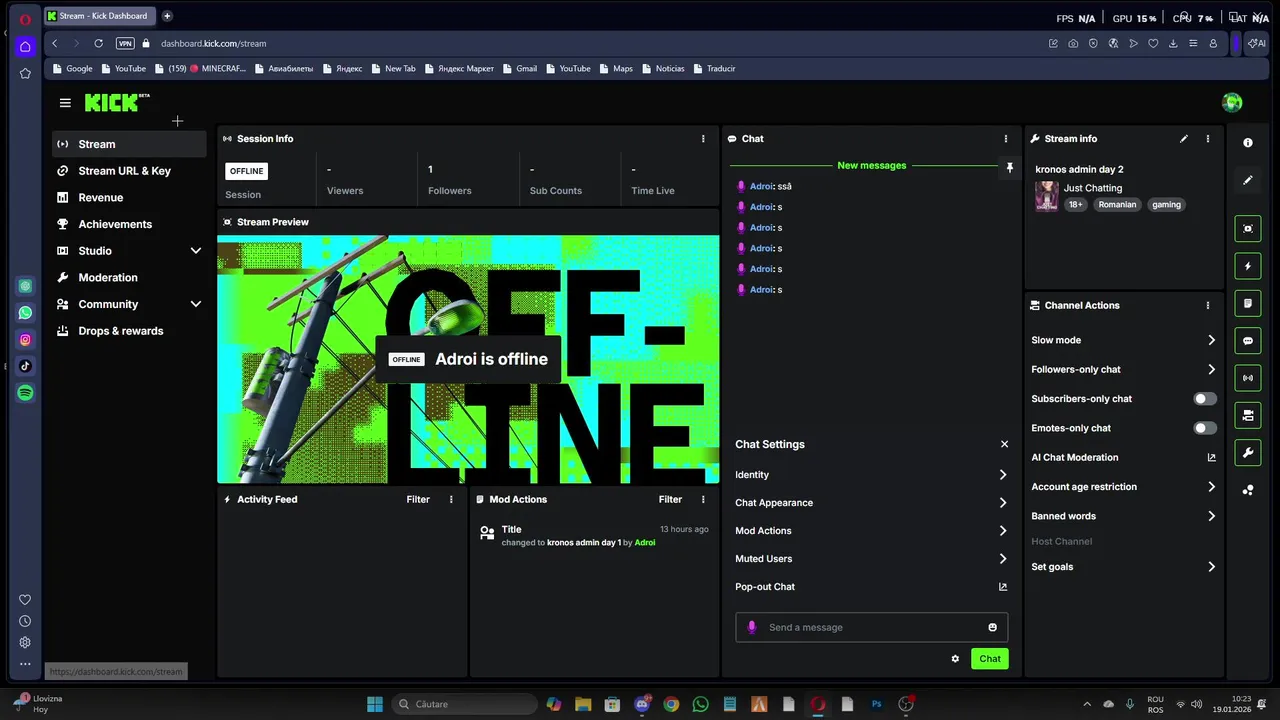Open the Kick hamburger menu
Viewport: 1280px width, 720px height.
coord(65,103)
